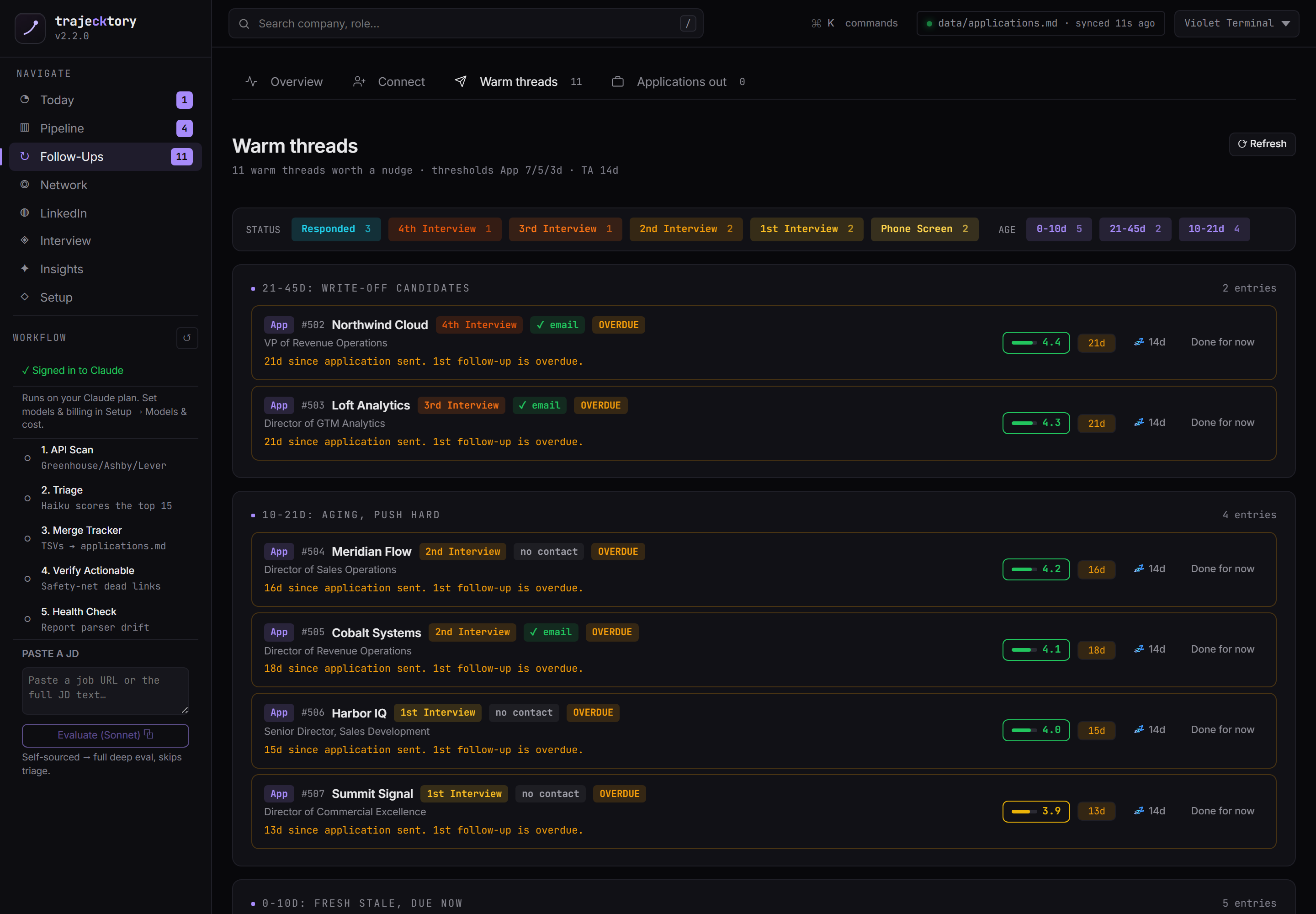Filter by 2nd Interview status chip
The height and width of the screenshot is (914, 1316).
point(685,229)
